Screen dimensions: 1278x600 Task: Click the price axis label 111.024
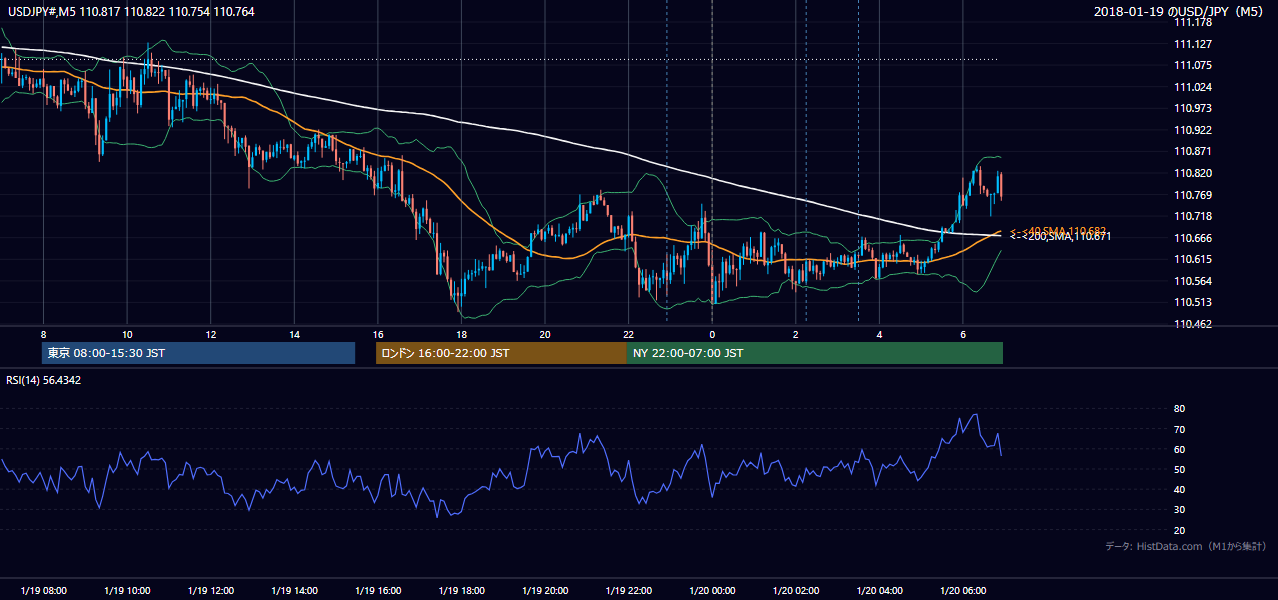1194,87
